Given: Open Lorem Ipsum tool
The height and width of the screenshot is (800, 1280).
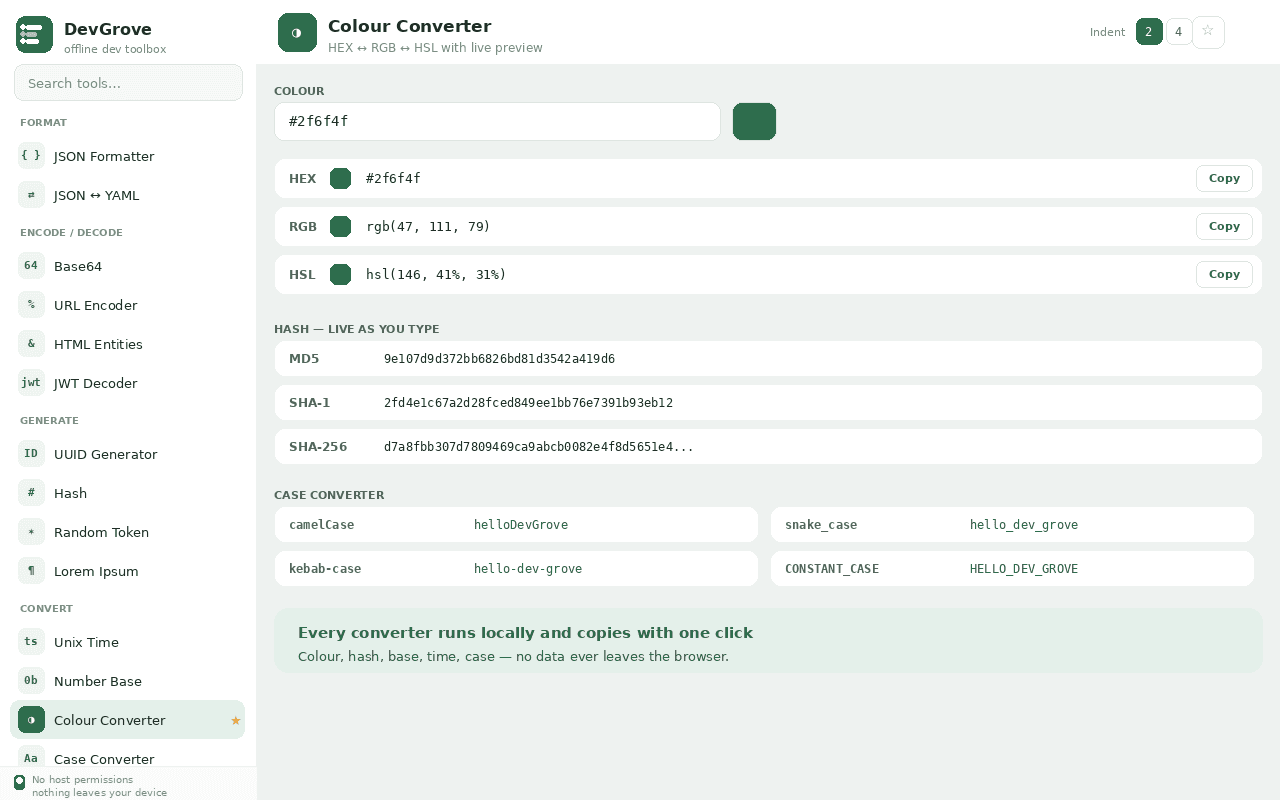Looking at the screenshot, I should point(127,571).
